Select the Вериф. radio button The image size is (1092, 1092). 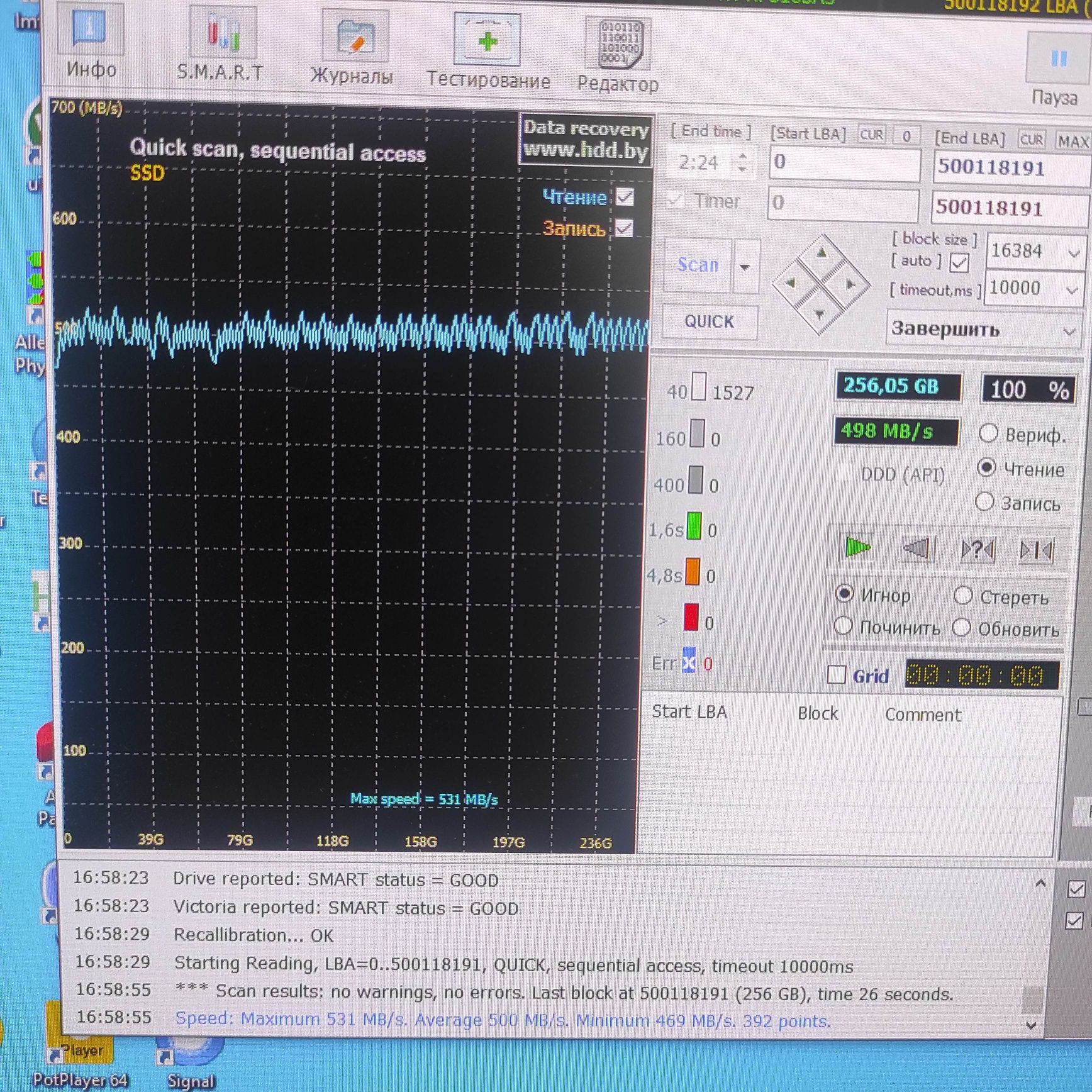point(988,433)
